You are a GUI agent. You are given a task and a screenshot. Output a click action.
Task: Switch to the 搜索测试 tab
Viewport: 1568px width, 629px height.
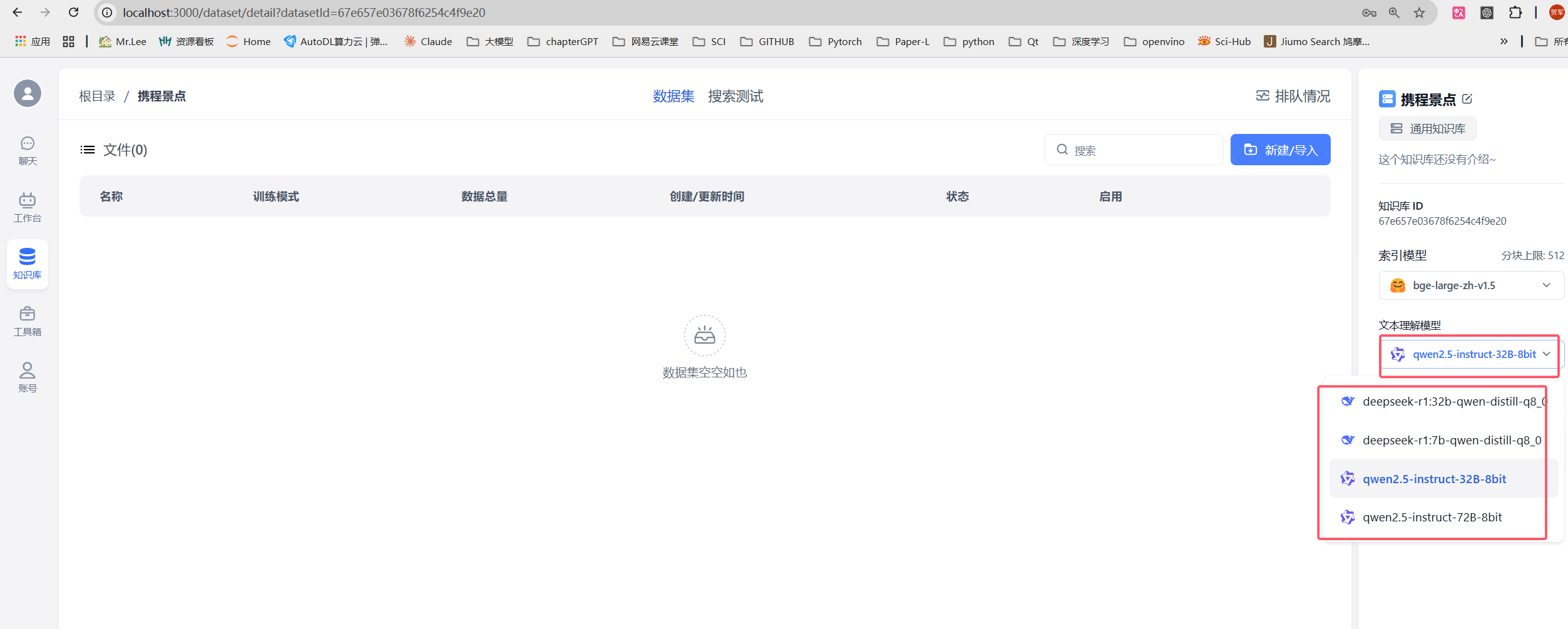(735, 96)
